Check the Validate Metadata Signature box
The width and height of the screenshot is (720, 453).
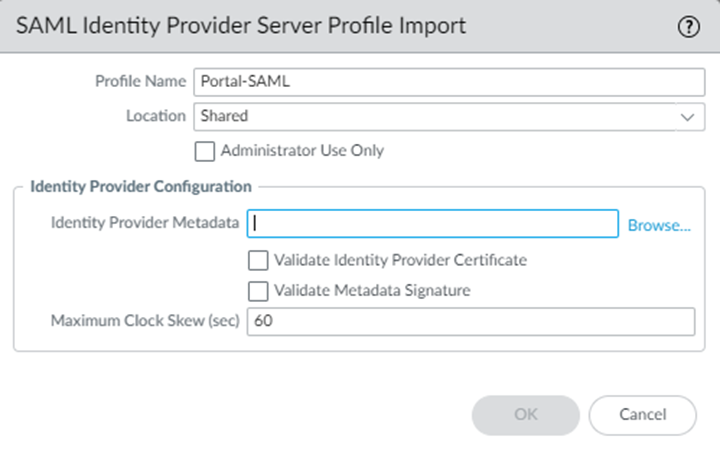click(x=258, y=291)
